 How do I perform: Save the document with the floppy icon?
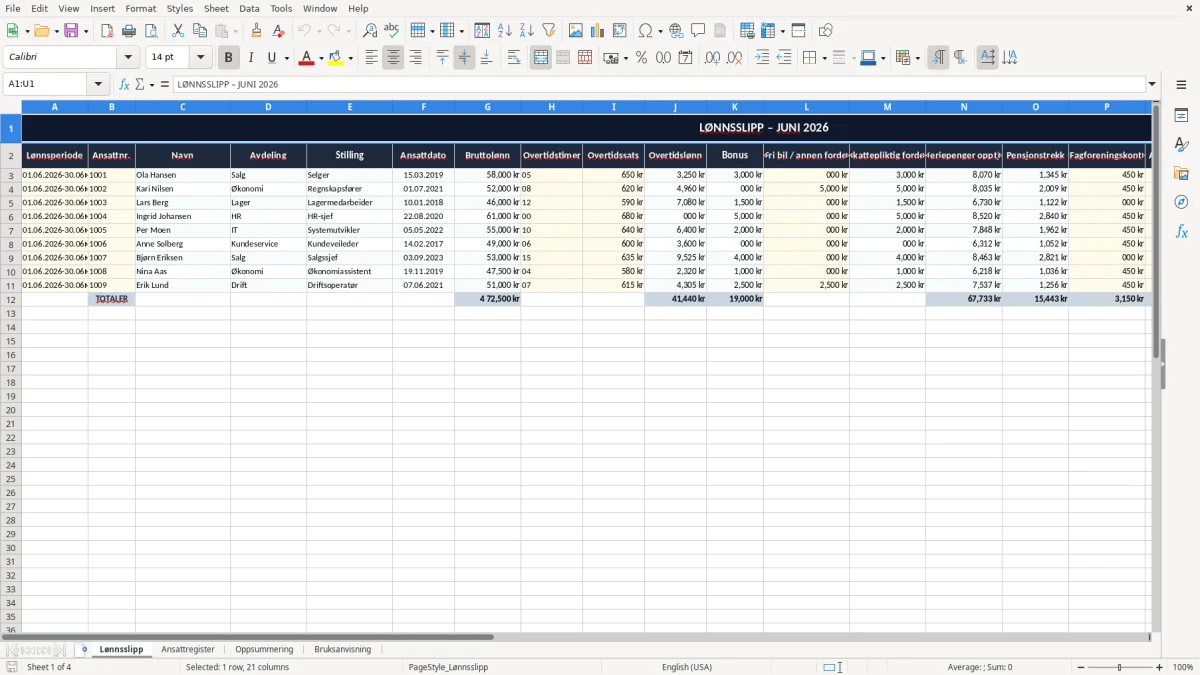pyautogui.click(x=71, y=31)
